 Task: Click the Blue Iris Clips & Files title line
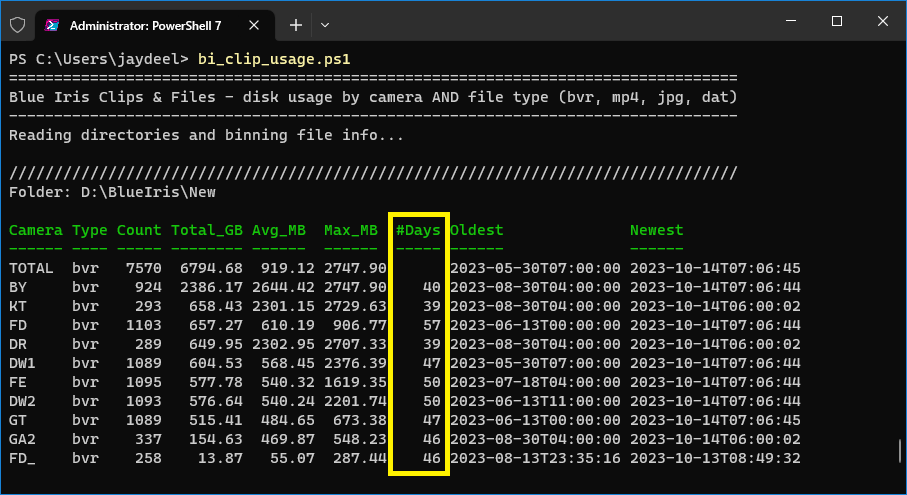[x=373, y=97]
